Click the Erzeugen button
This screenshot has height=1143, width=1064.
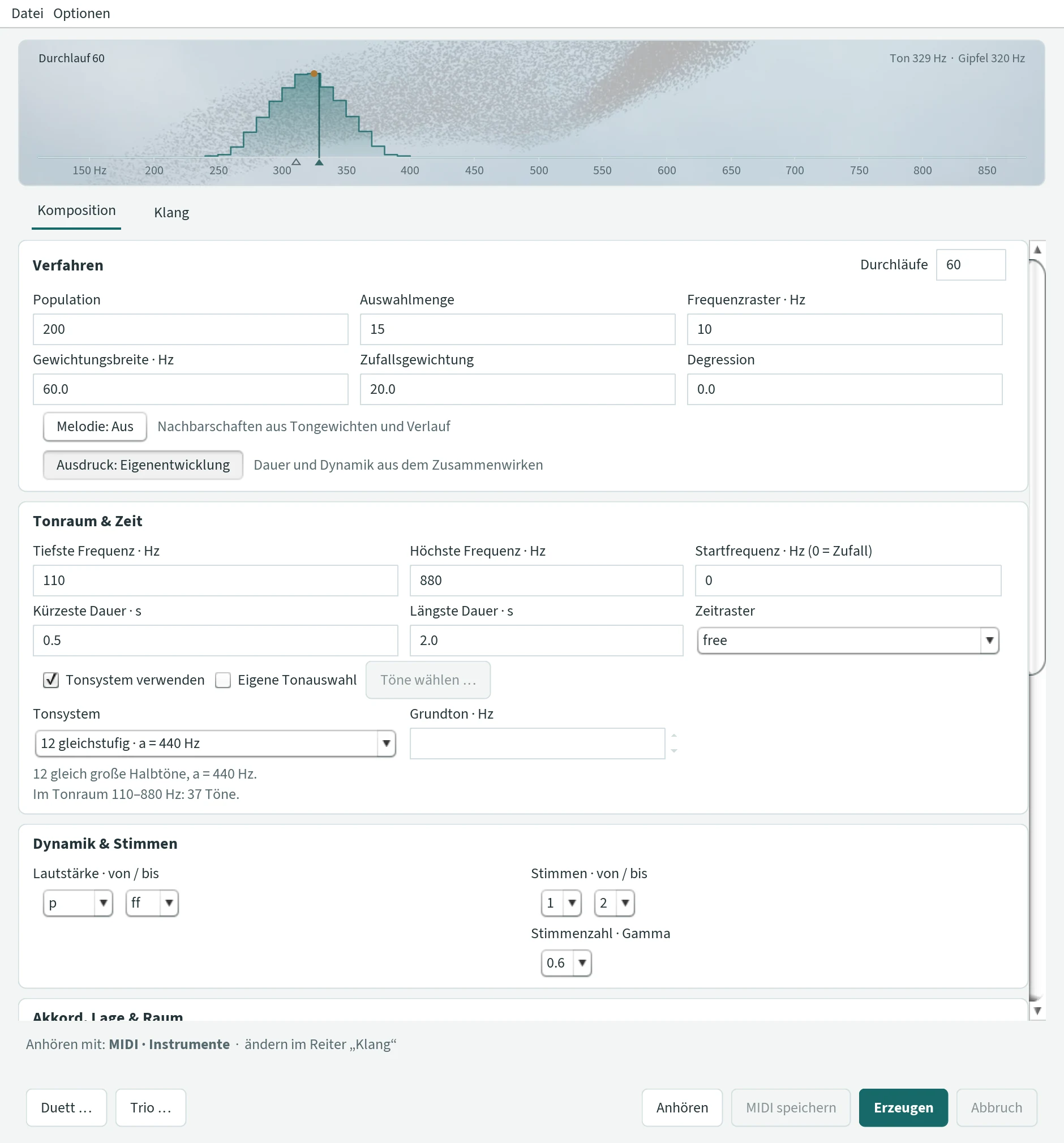(903, 1107)
